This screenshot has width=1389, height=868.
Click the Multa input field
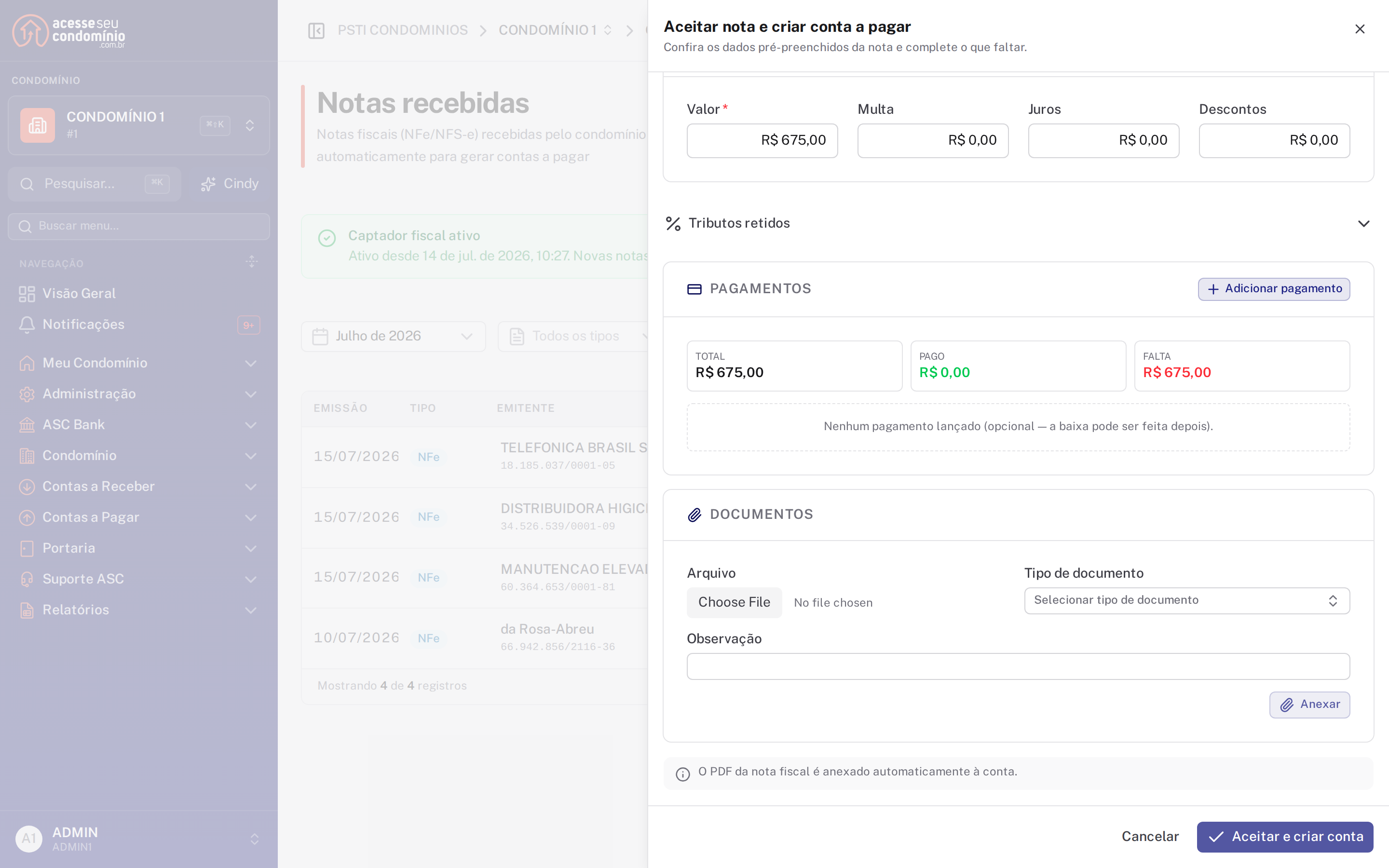[x=933, y=140]
